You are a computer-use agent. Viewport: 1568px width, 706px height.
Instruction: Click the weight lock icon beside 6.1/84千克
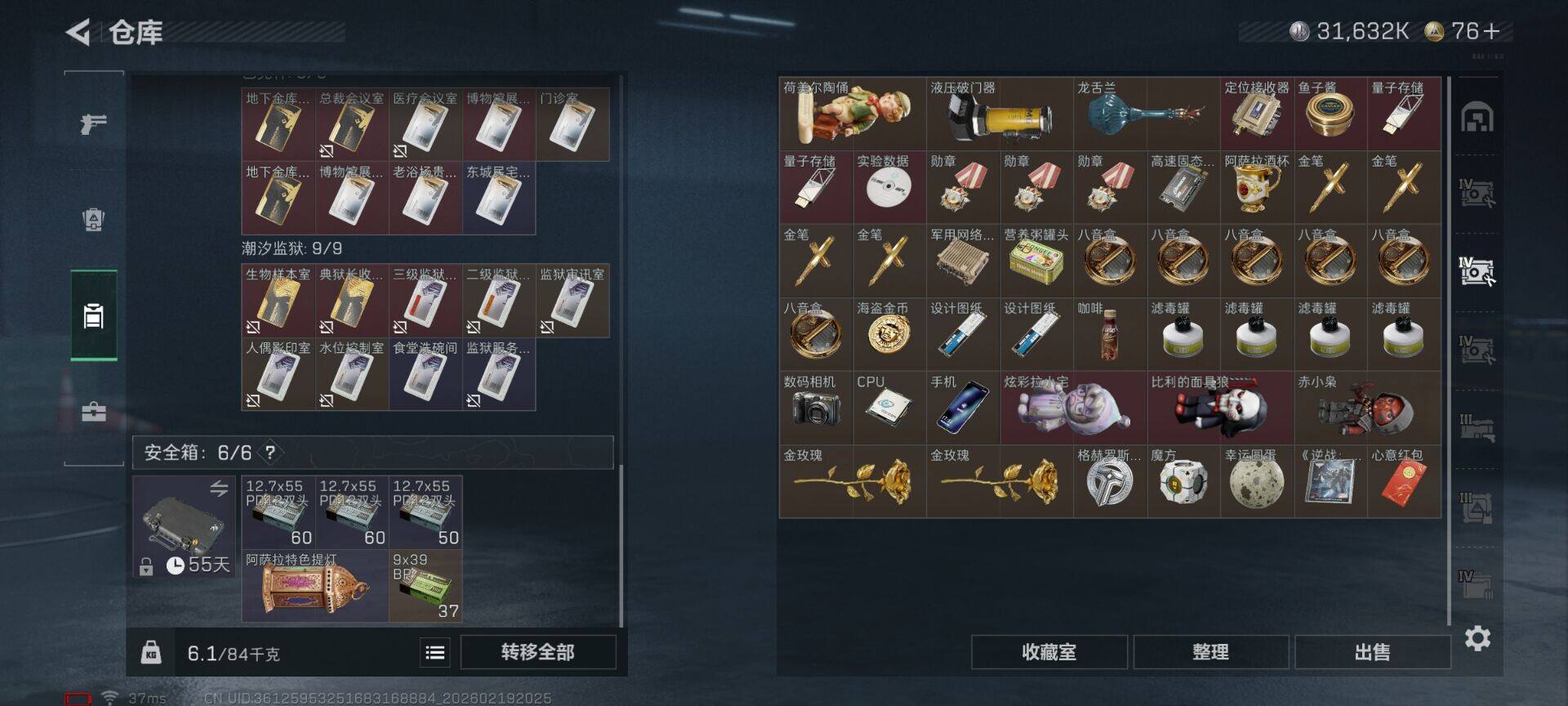pos(151,652)
